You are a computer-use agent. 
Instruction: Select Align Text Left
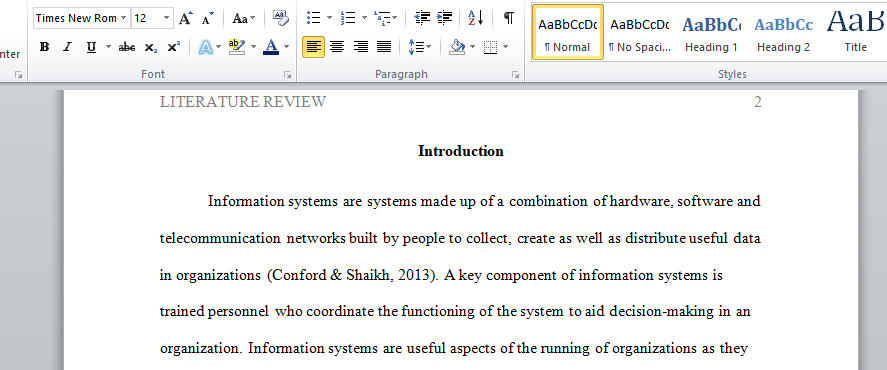313,48
